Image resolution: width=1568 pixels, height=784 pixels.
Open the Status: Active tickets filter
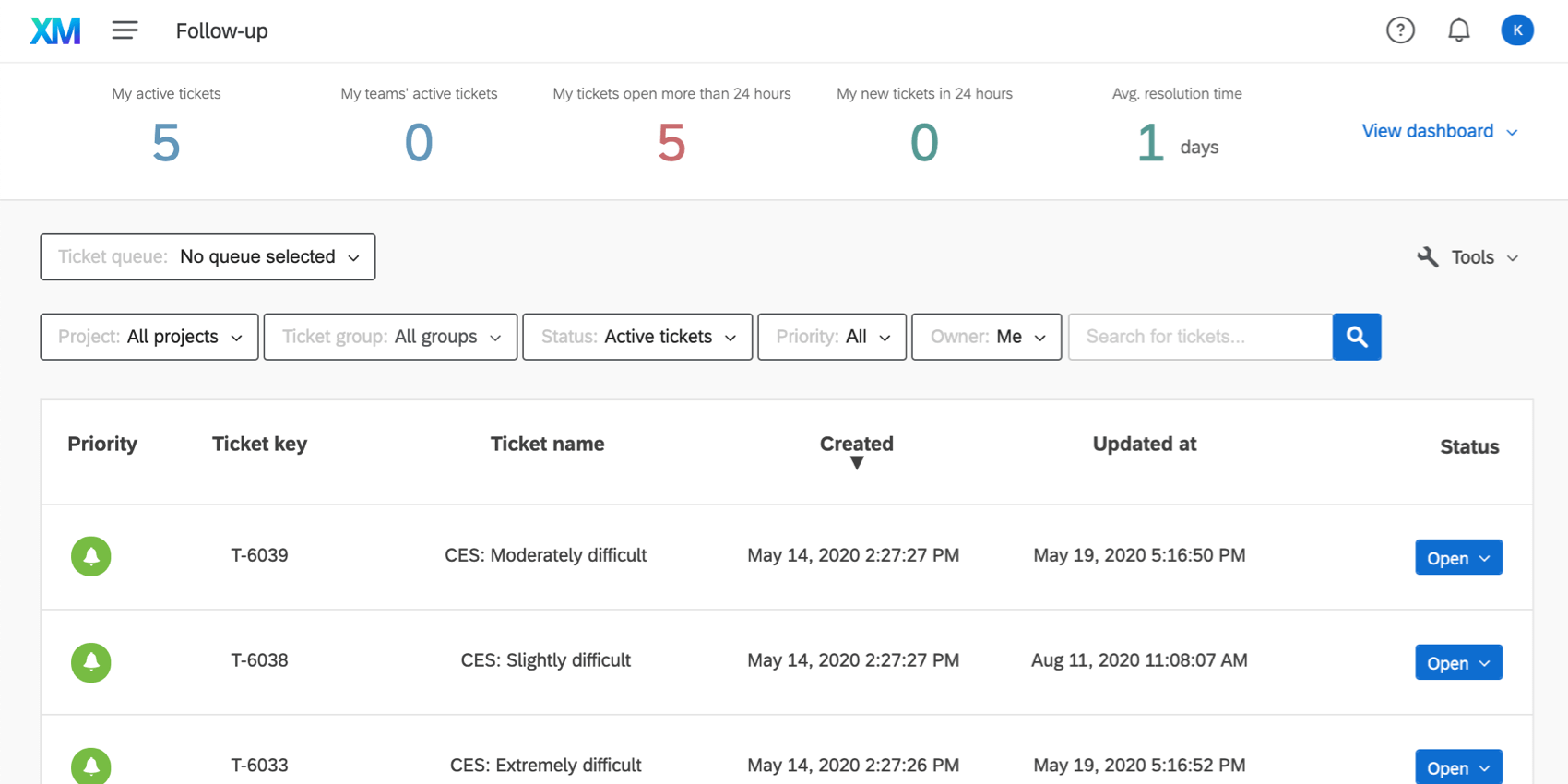coord(637,337)
